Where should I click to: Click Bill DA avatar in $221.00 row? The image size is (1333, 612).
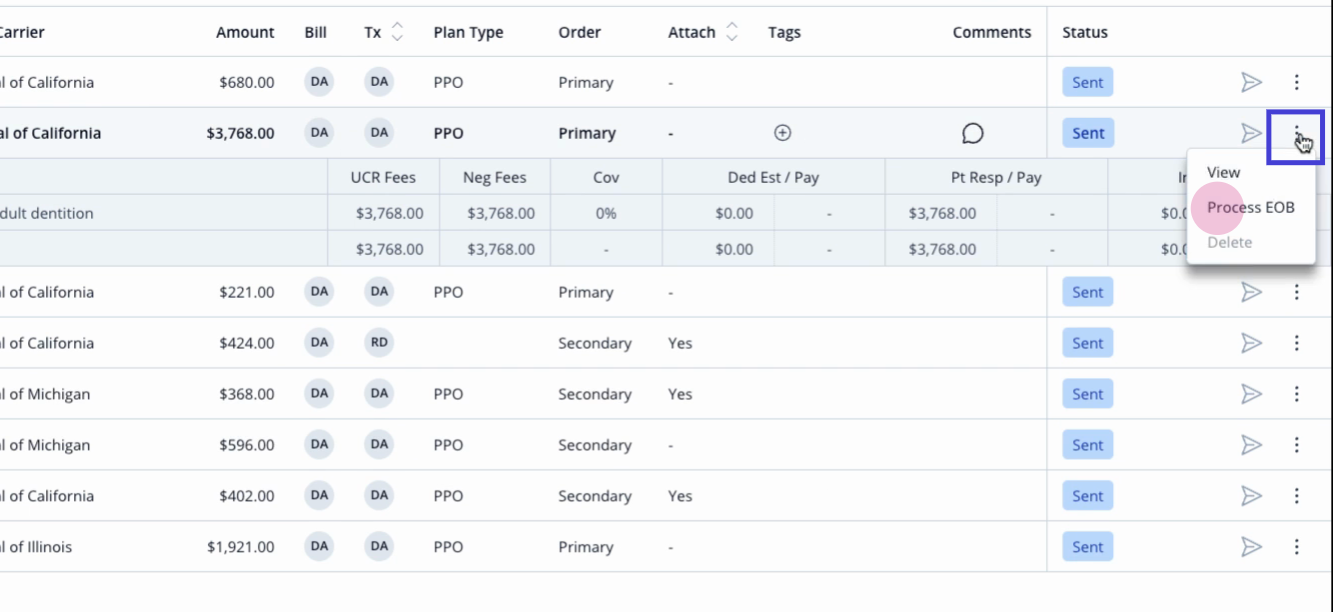point(319,292)
